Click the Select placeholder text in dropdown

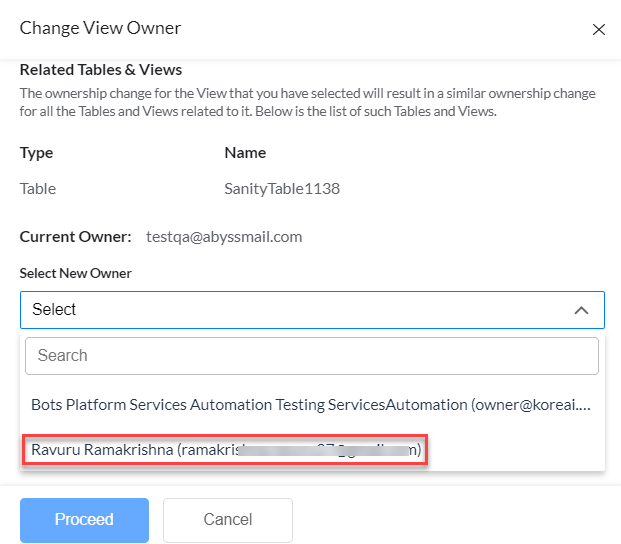[x=54, y=310]
